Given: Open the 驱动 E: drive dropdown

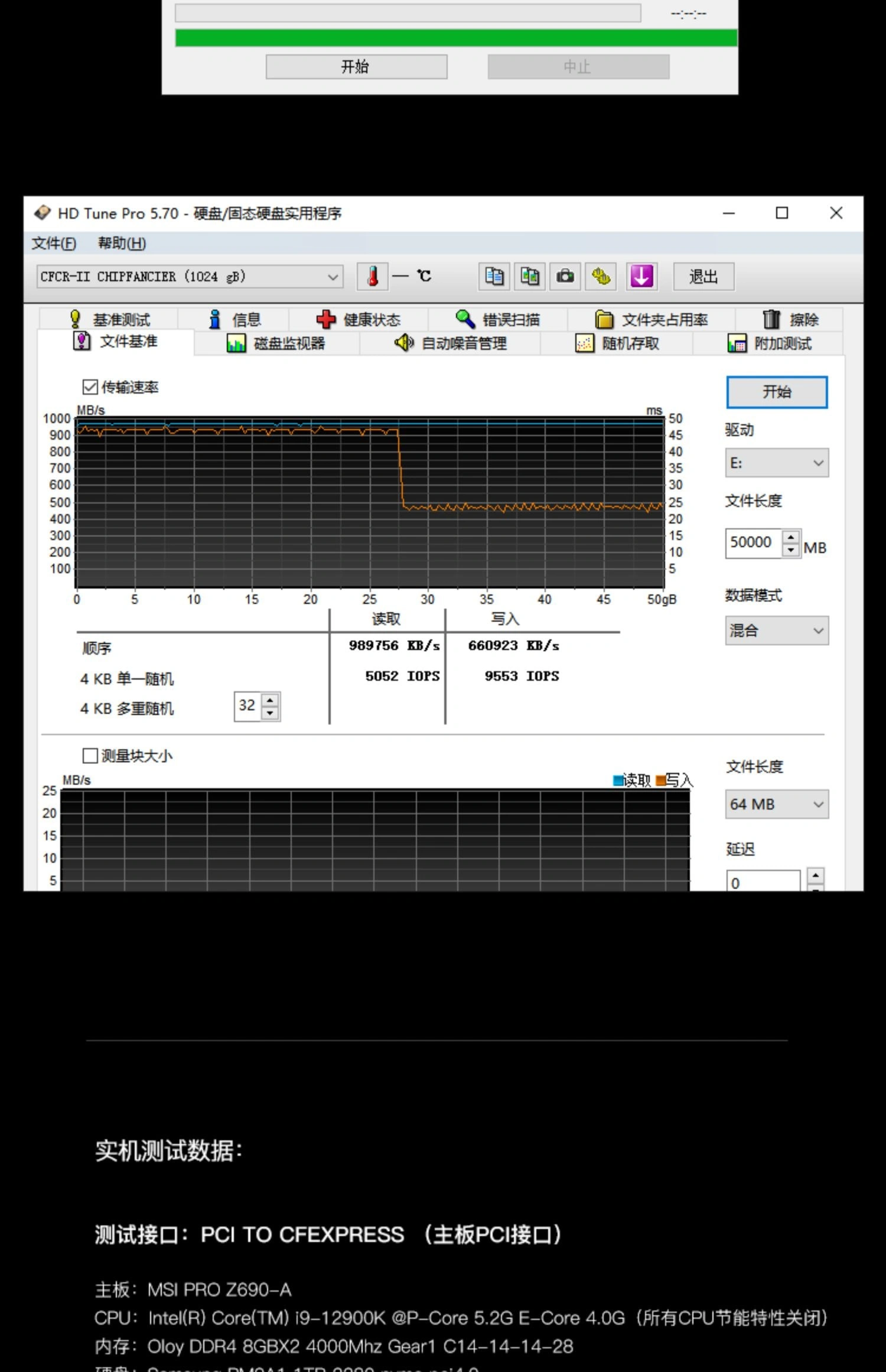Looking at the screenshot, I should point(777,463).
